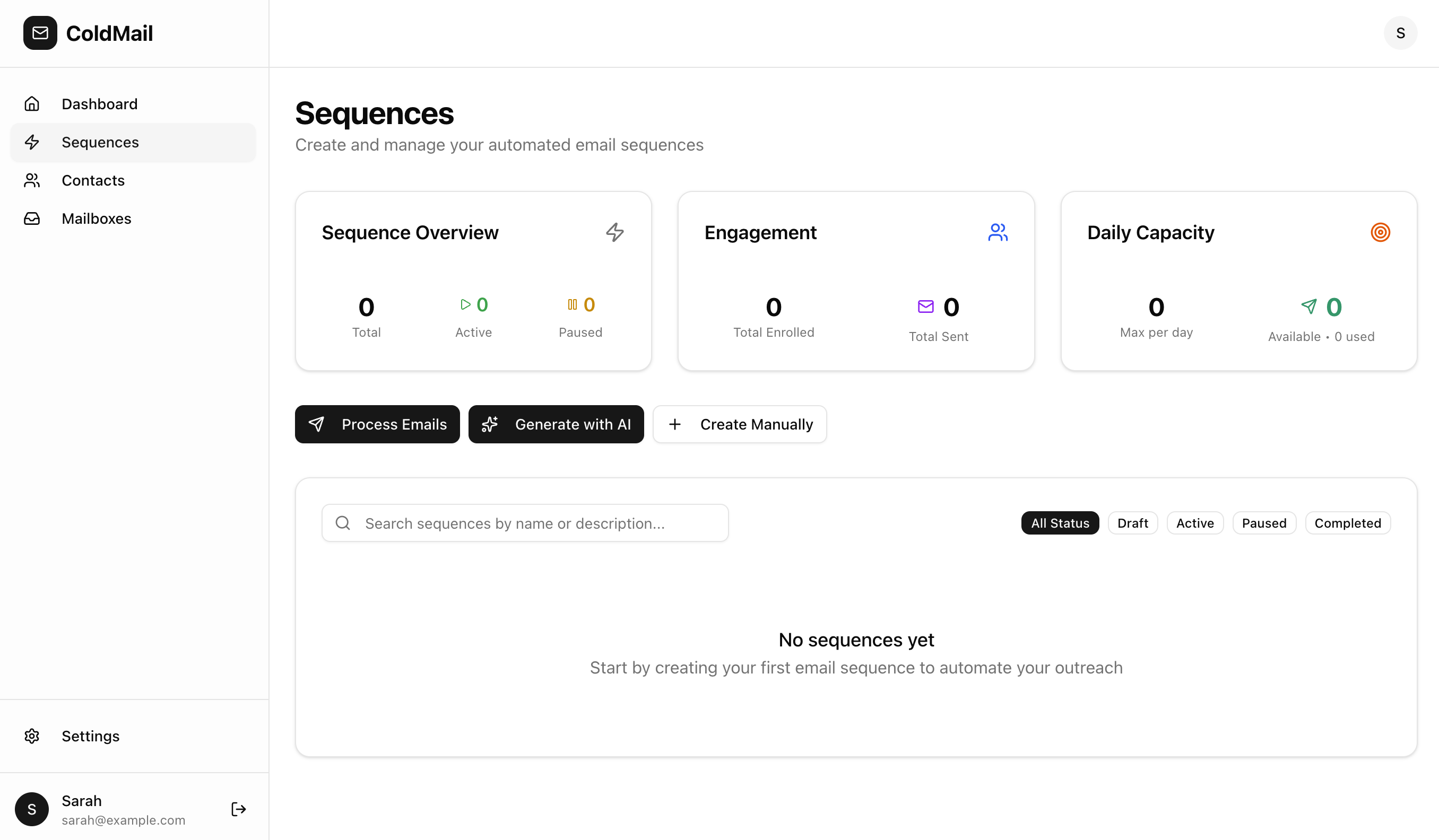The height and width of the screenshot is (840, 1439).
Task: Click Generate with AI button
Action: [x=556, y=424]
